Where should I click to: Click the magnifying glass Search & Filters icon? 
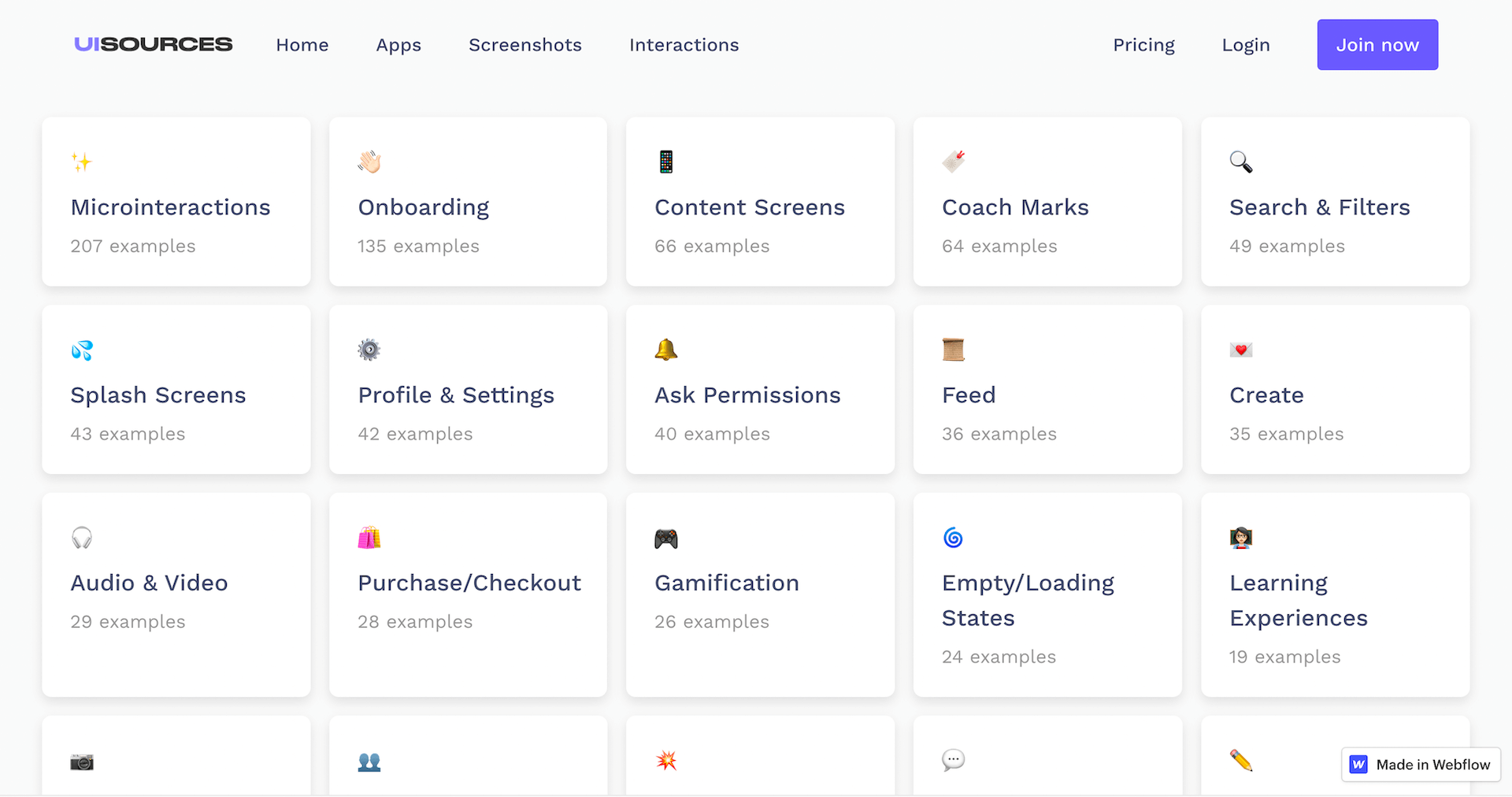pos(1240,161)
